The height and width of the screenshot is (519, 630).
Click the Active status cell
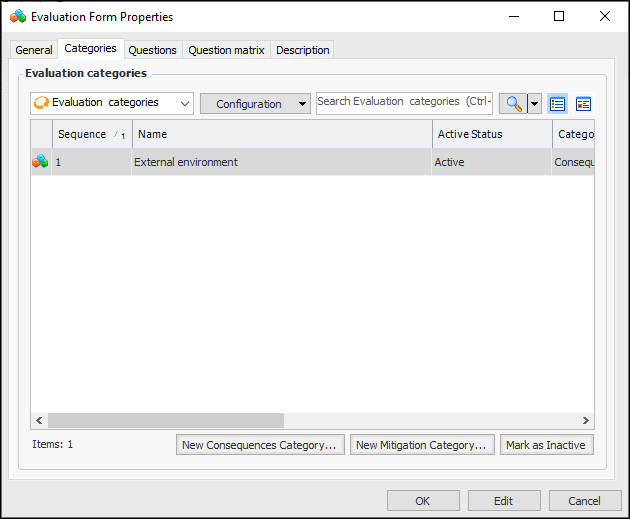point(491,162)
